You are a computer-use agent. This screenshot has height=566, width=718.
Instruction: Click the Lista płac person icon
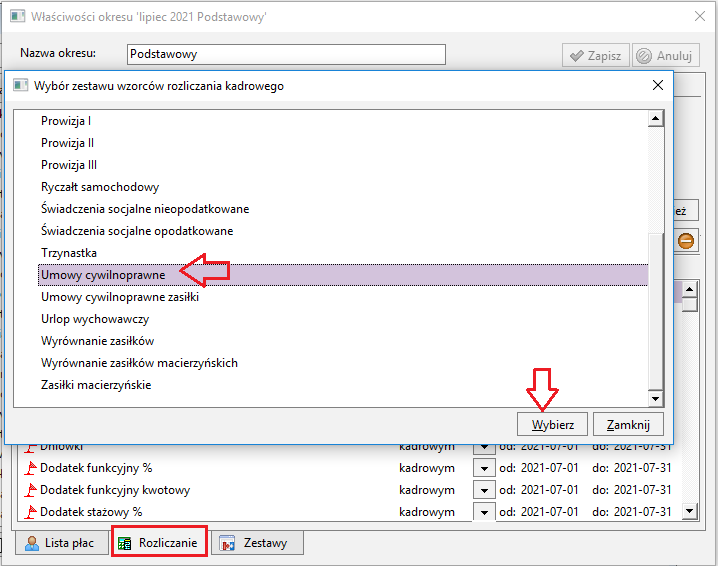point(32,543)
